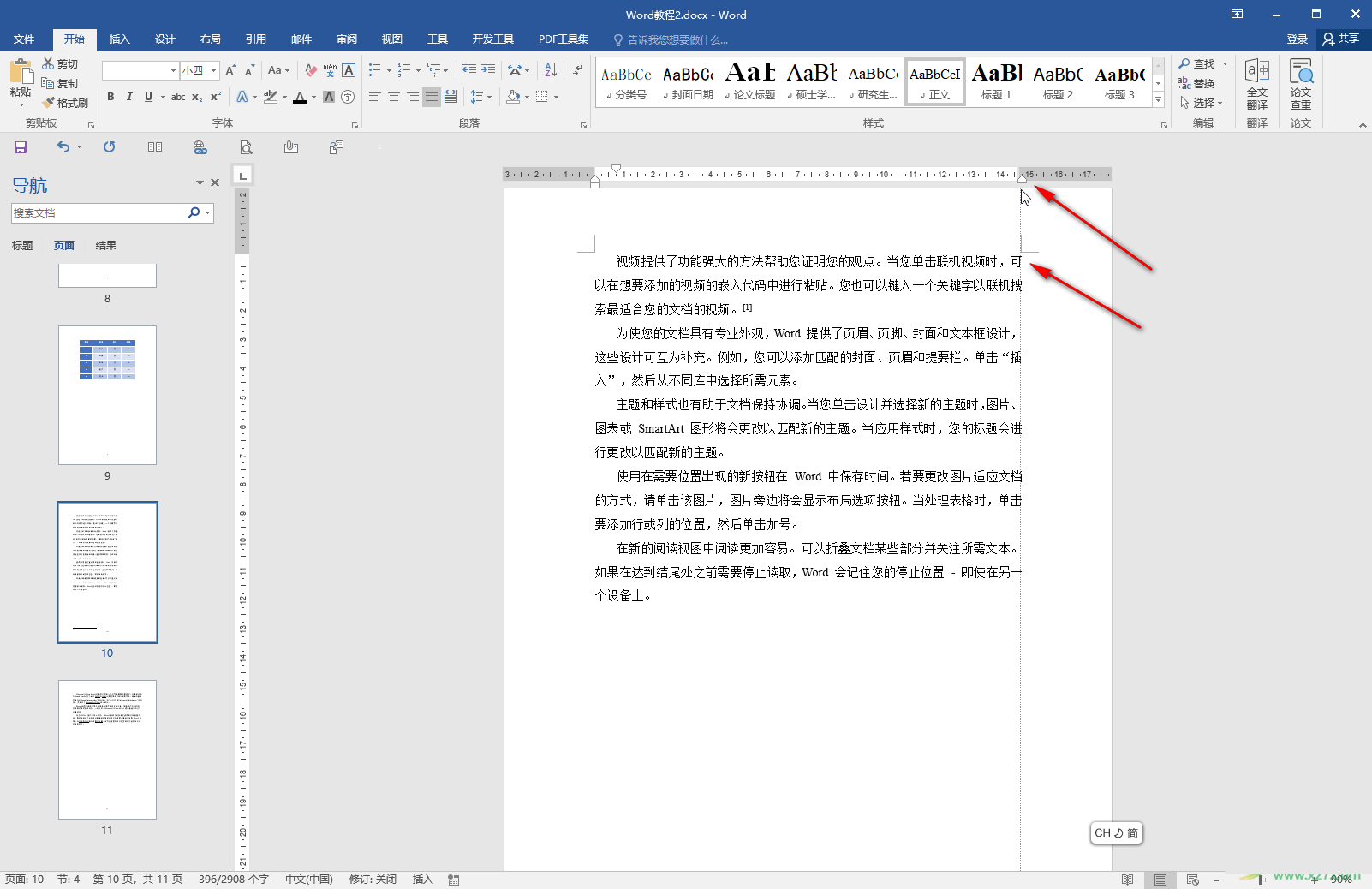Increase paragraph indent
1372x889 pixels.
(488, 70)
